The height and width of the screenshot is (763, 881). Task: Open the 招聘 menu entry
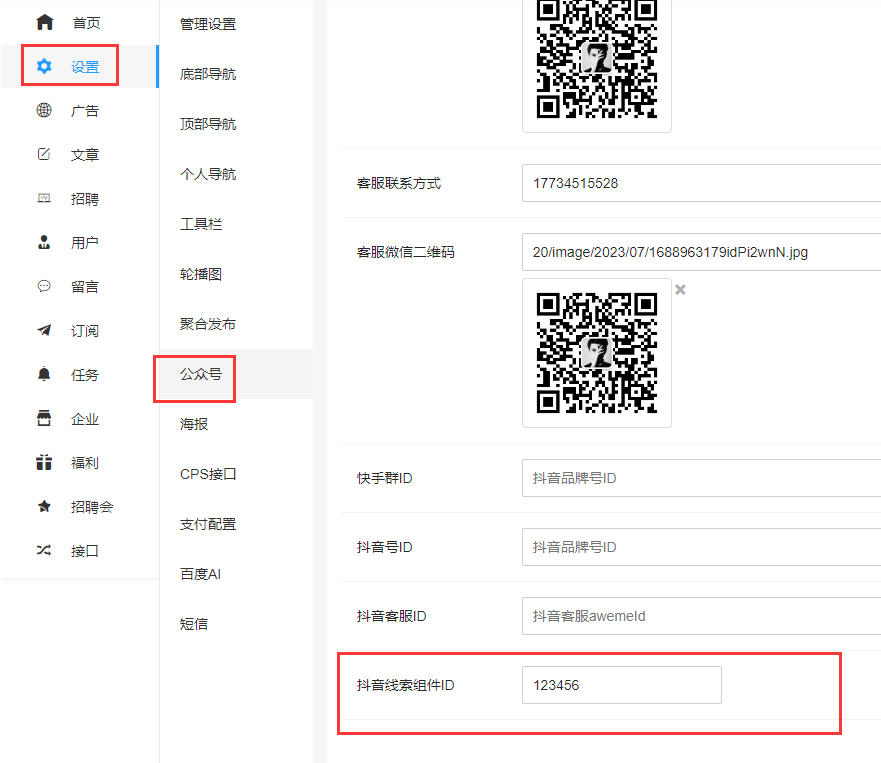pyautogui.click(x=85, y=199)
